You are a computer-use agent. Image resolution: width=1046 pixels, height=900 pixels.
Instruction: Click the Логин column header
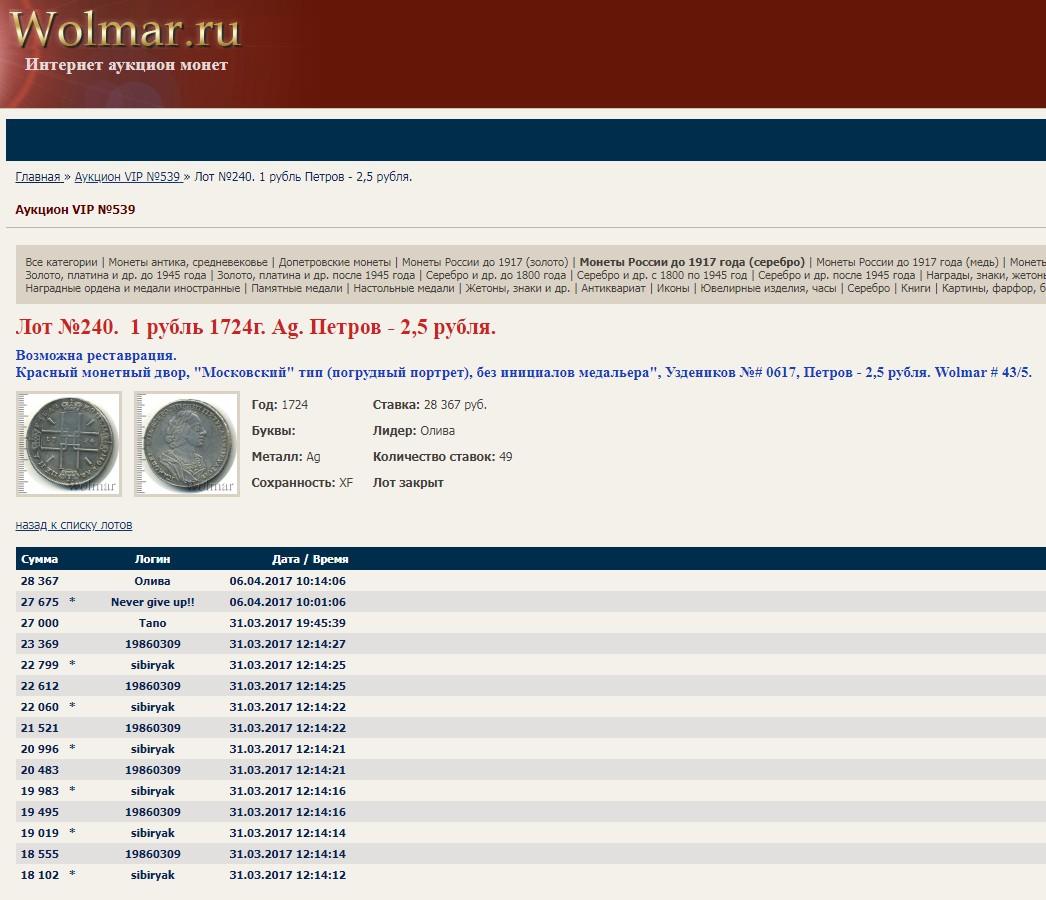pos(152,559)
